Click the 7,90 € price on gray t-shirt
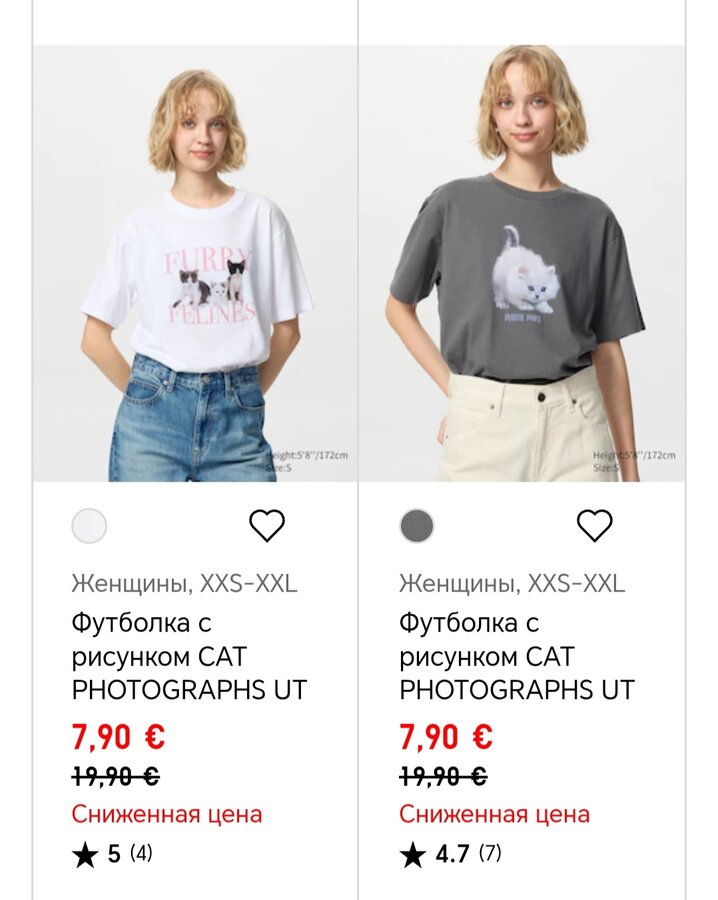This screenshot has width=718, height=900. (446, 738)
